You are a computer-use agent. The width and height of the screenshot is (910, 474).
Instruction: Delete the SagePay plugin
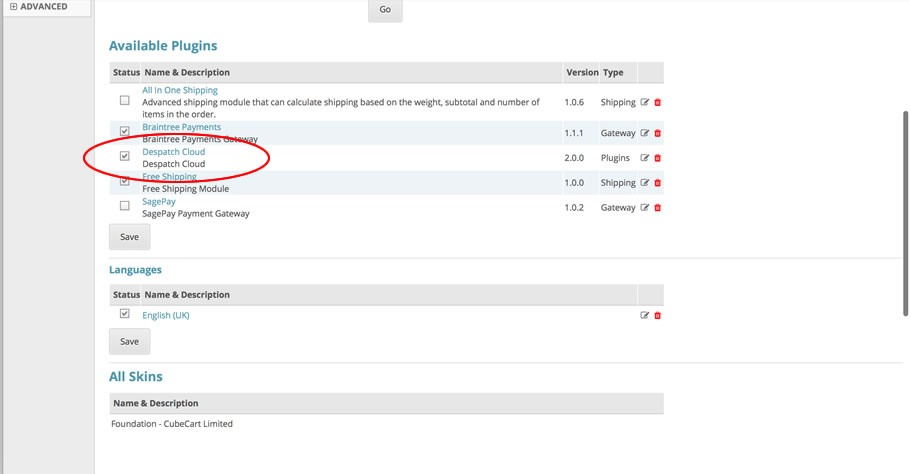(x=658, y=208)
